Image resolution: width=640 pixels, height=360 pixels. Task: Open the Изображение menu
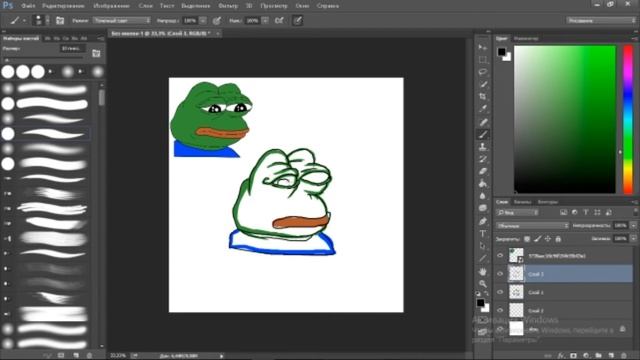click(x=111, y=6)
